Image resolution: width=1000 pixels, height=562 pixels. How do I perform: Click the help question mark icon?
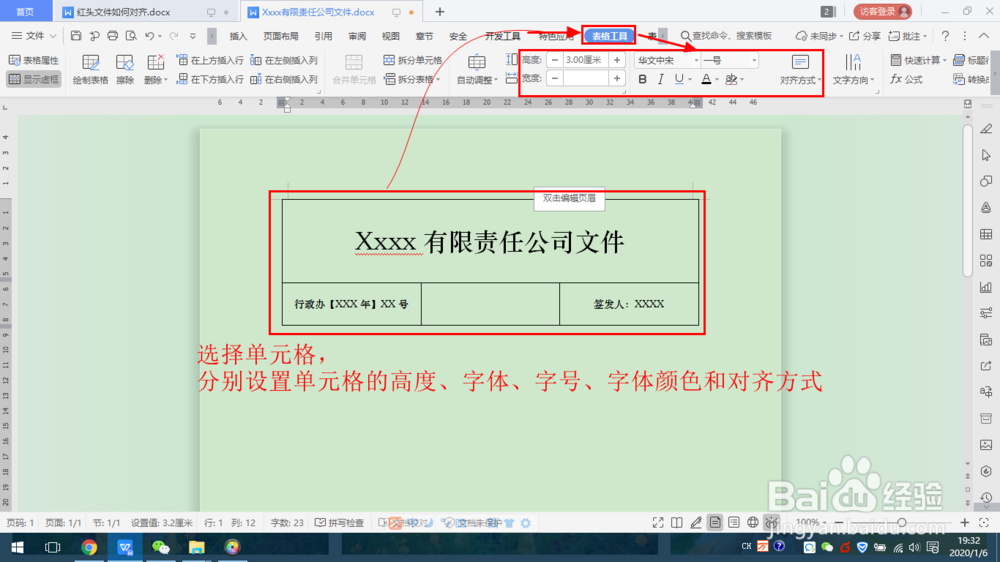pos(945,36)
